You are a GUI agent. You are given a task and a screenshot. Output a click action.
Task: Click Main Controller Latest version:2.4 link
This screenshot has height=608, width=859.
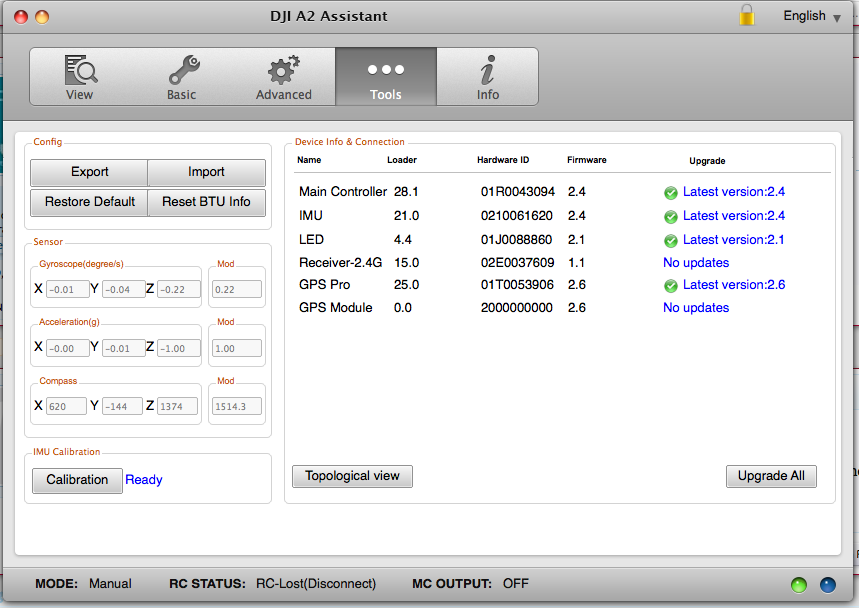pyautogui.click(x=734, y=192)
